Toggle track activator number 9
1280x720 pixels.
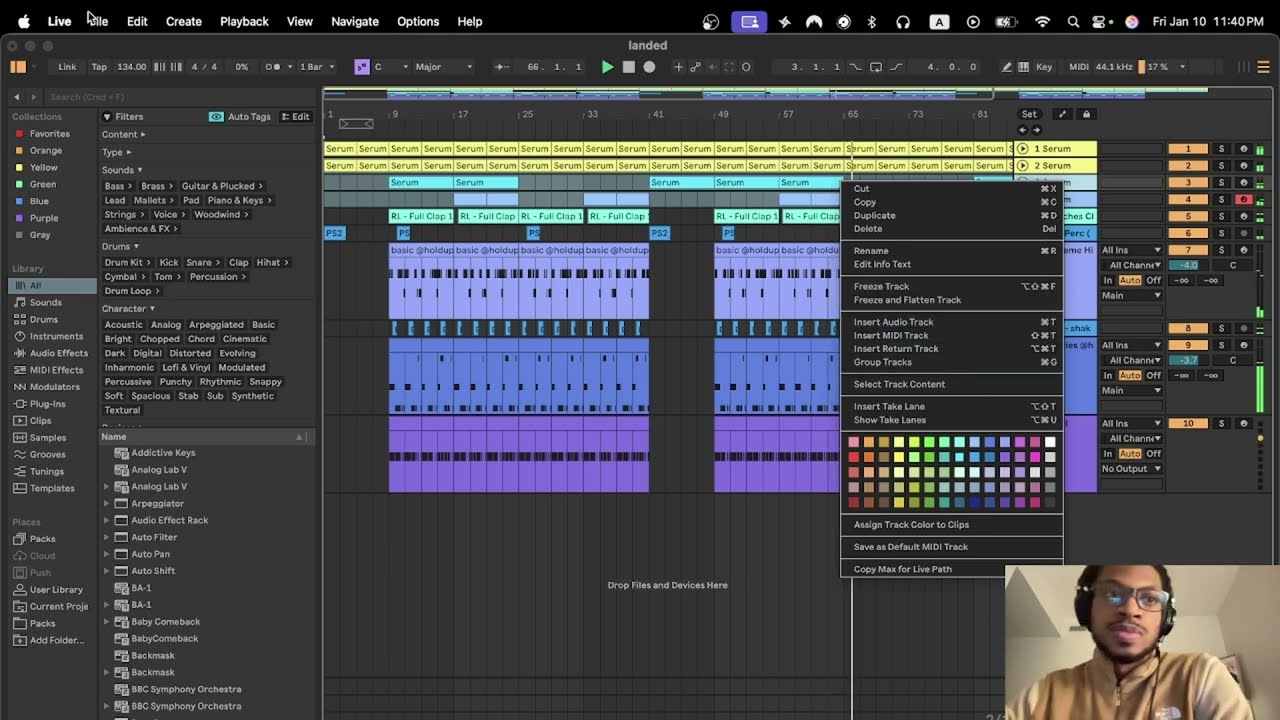pos(1188,346)
